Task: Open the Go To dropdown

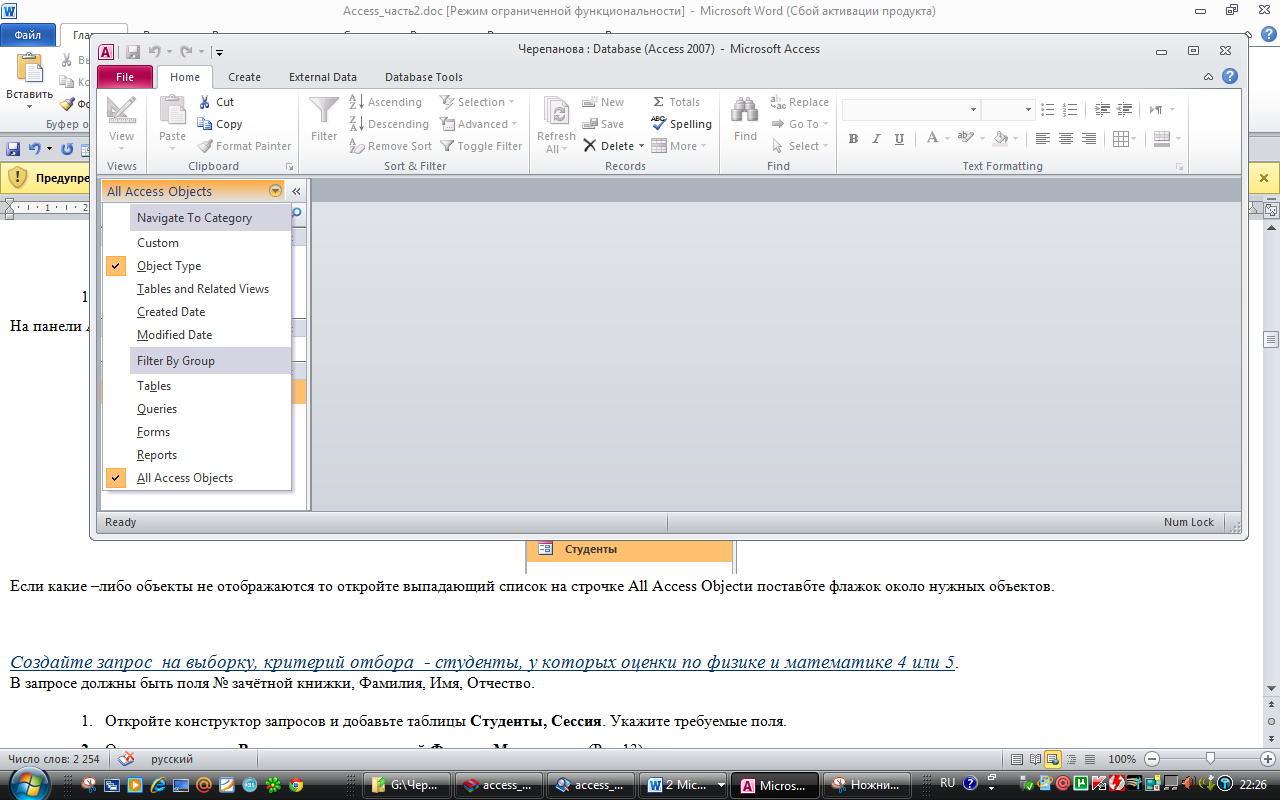Action: pyautogui.click(x=800, y=124)
